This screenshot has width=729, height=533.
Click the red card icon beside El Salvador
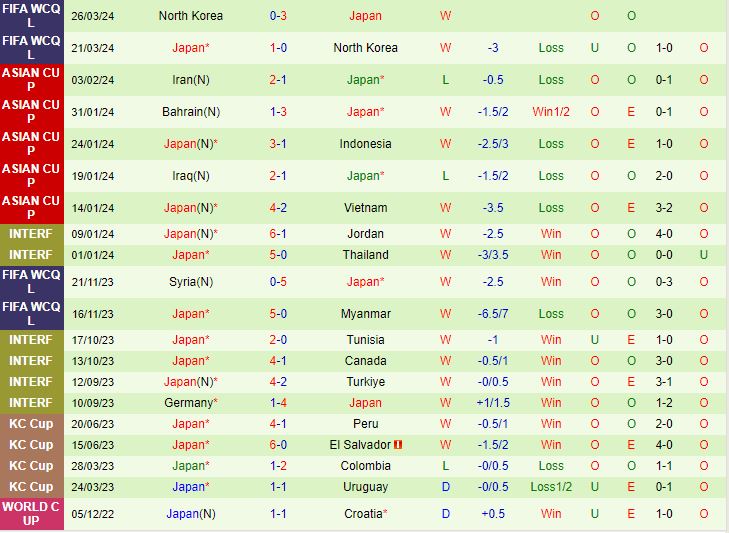point(397,445)
